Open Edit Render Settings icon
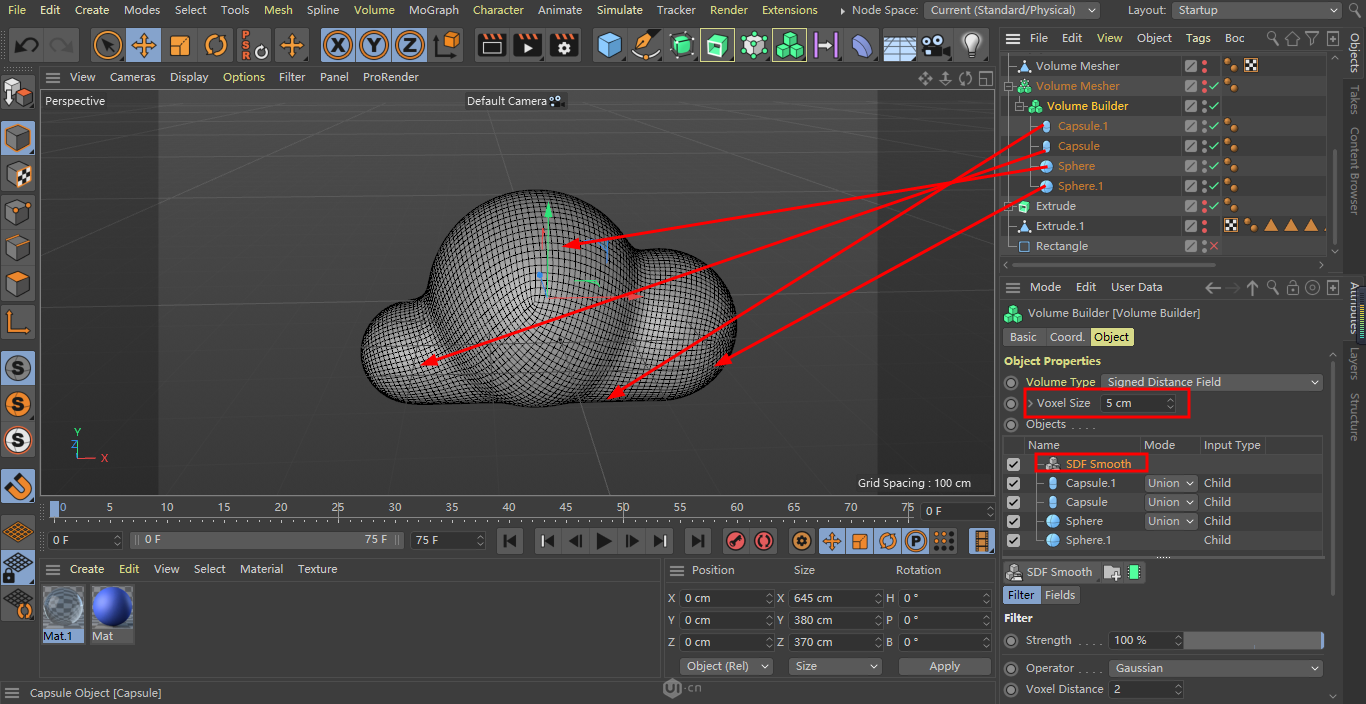1366x704 pixels. 564,46
